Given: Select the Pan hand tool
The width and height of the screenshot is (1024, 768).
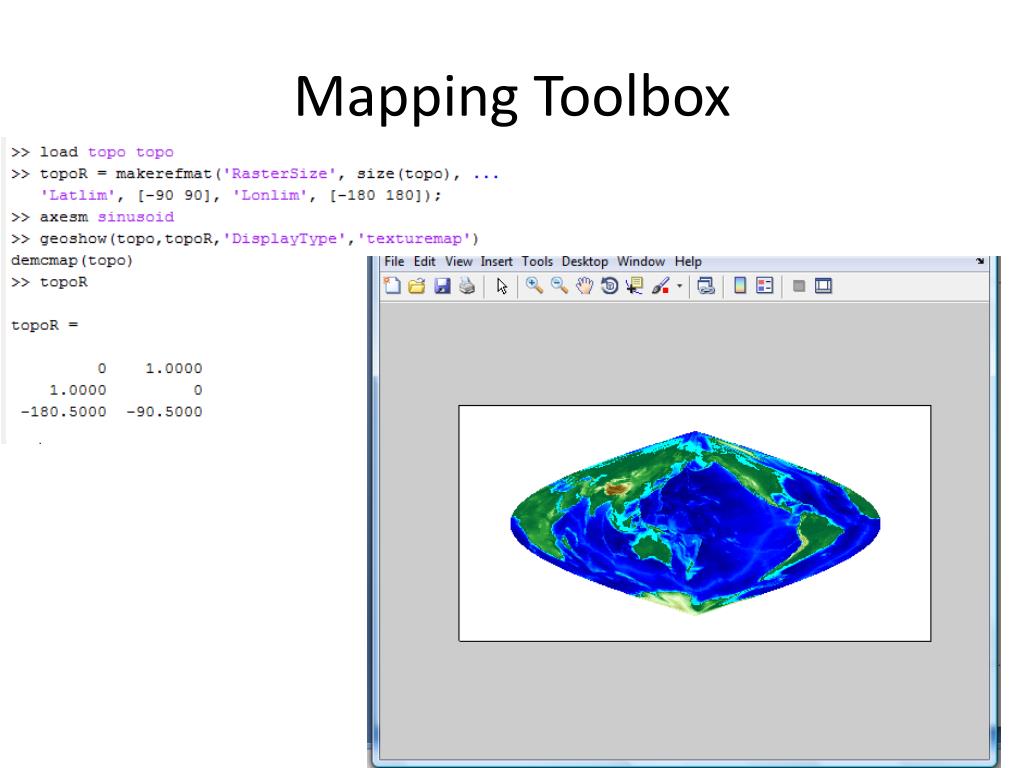Looking at the screenshot, I should tap(584, 285).
